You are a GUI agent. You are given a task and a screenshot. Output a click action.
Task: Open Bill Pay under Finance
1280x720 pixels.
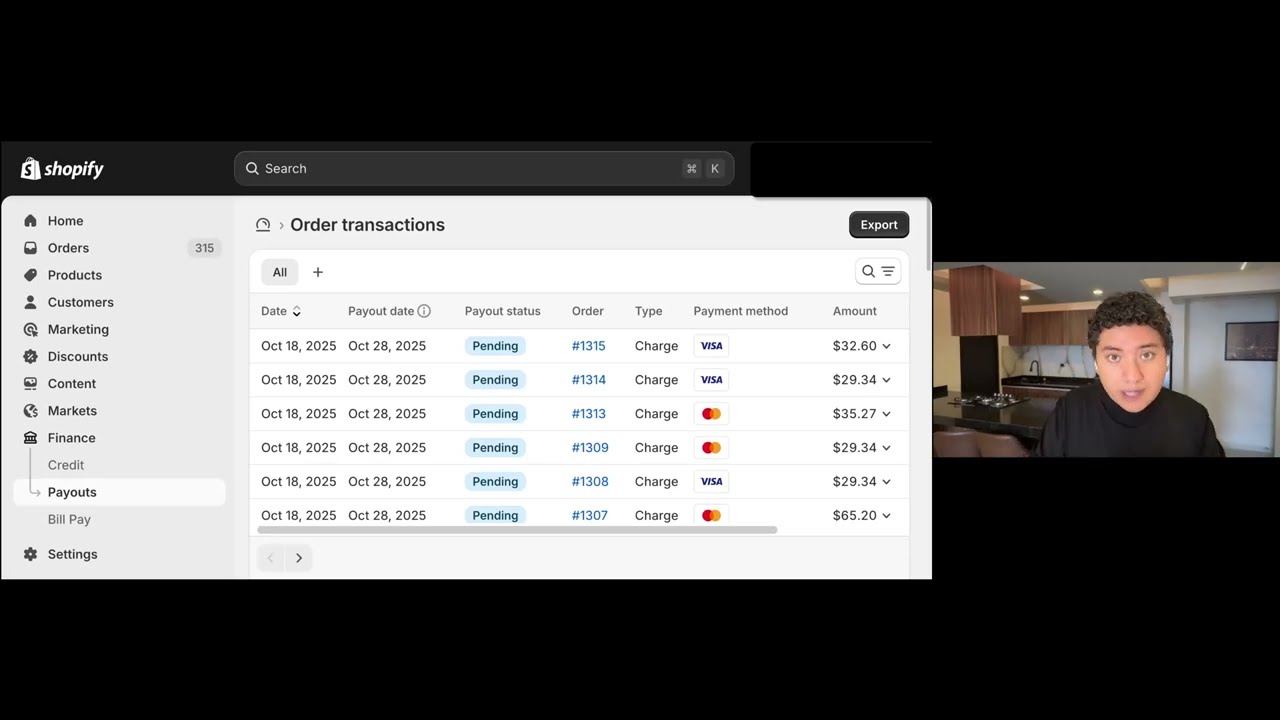[x=69, y=519]
